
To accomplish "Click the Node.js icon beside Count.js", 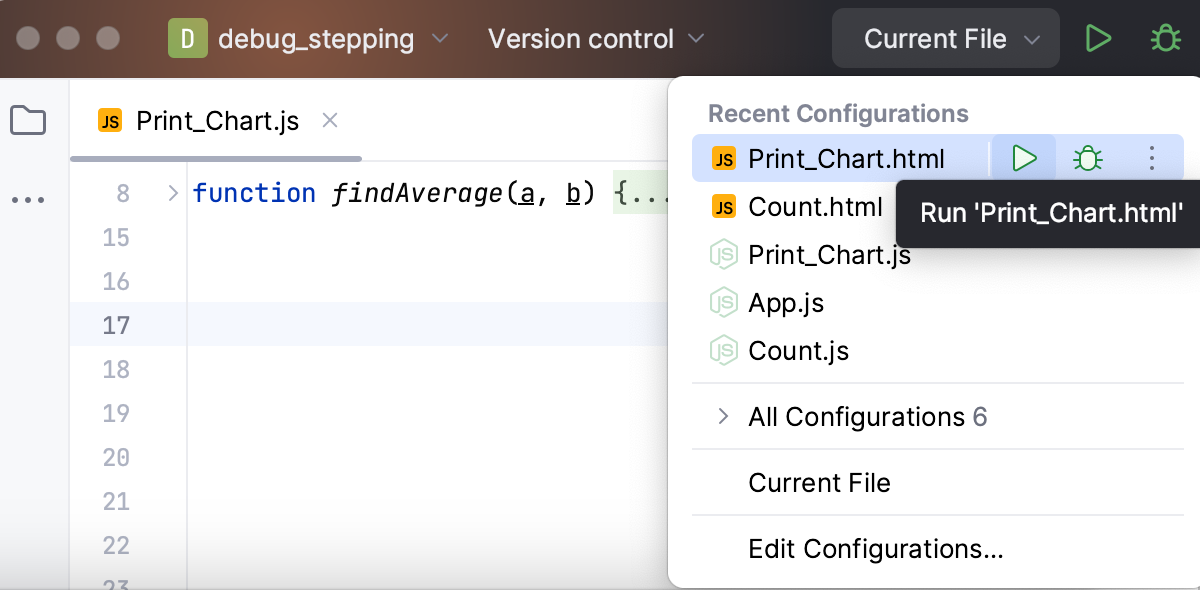I will pos(723,351).
